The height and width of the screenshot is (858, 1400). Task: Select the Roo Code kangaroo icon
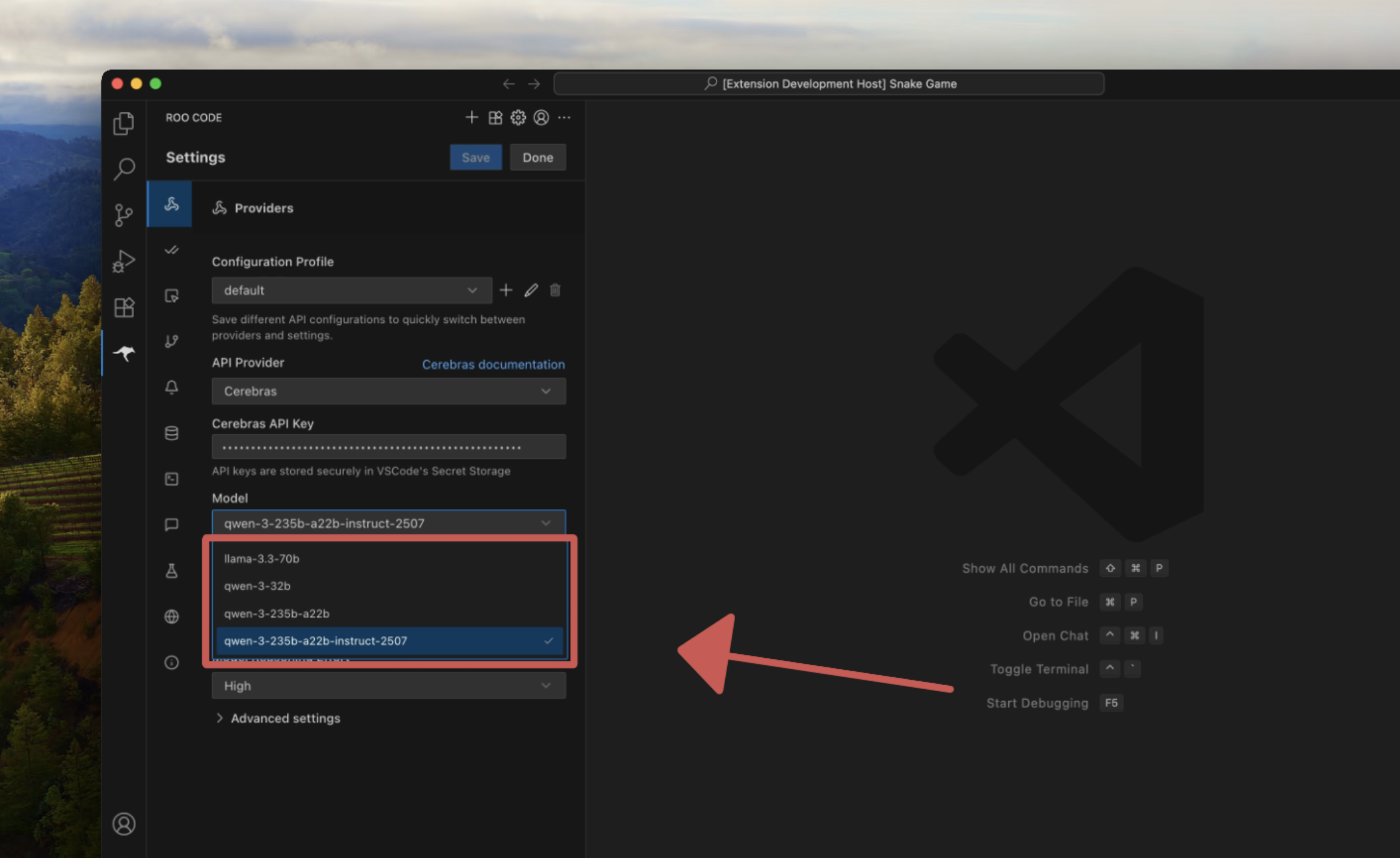[x=124, y=353]
